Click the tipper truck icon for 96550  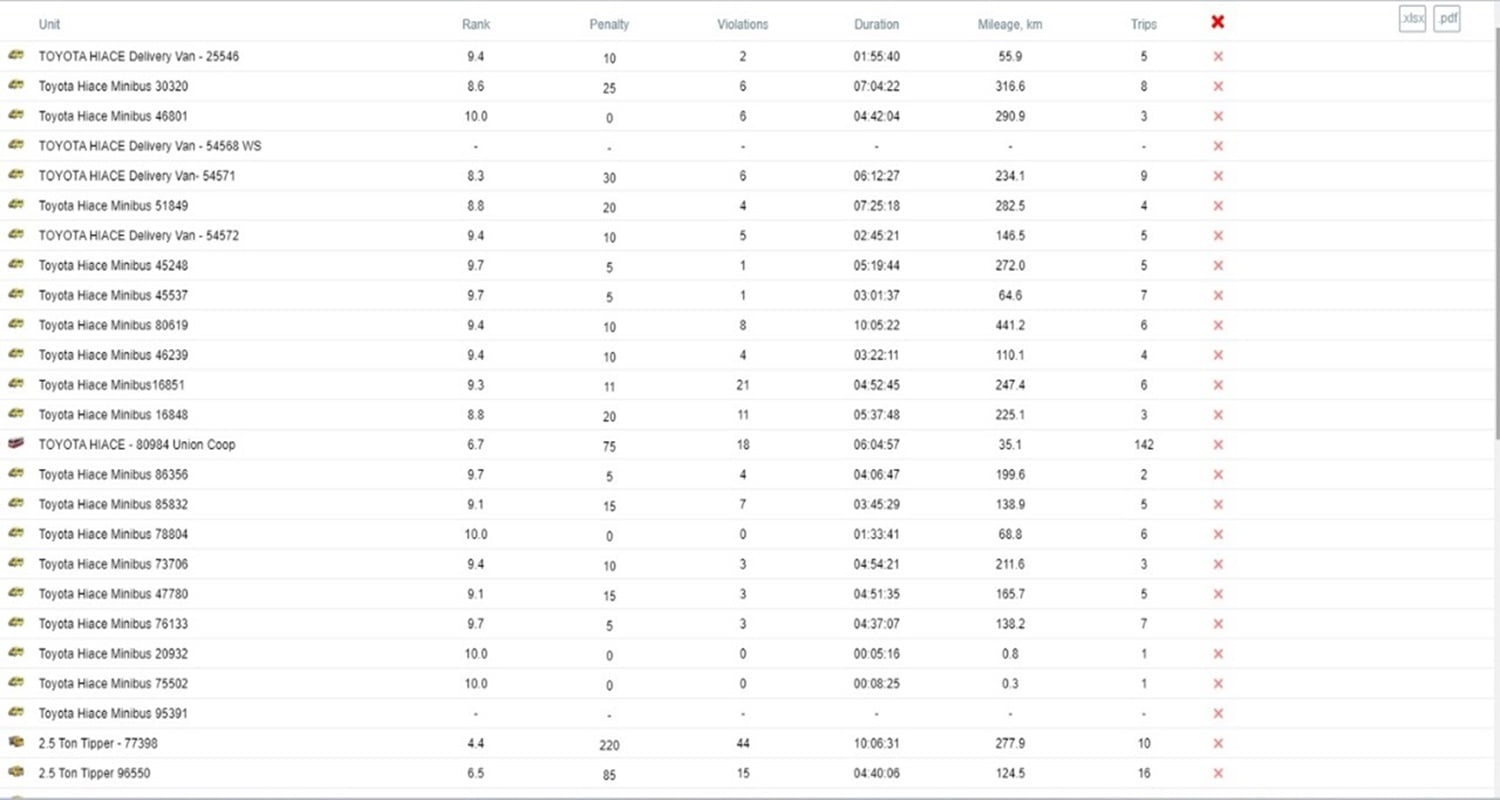[15, 773]
